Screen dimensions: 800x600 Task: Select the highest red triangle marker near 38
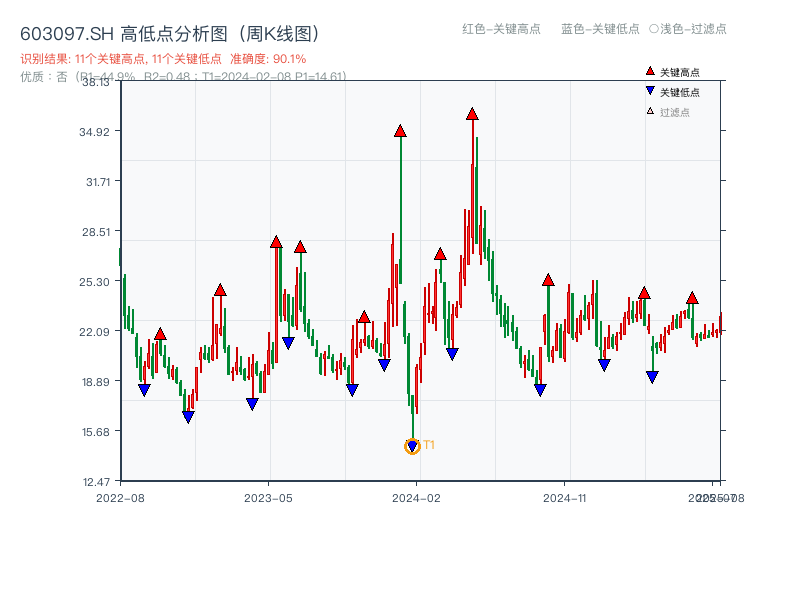[x=473, y=114]
